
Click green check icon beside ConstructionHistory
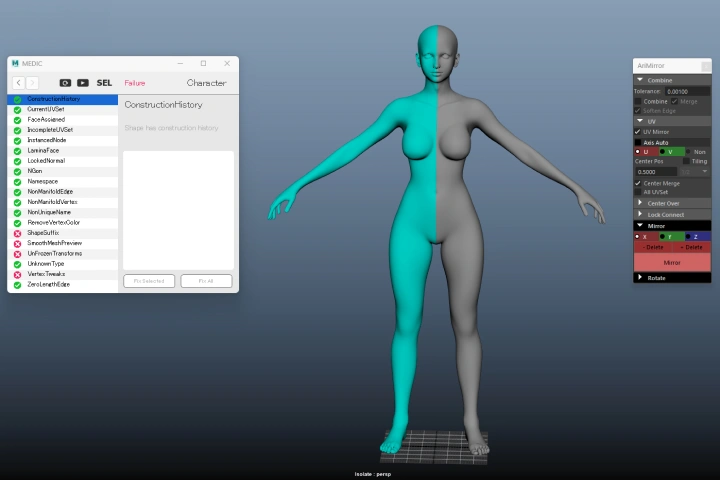pos(17,99)
